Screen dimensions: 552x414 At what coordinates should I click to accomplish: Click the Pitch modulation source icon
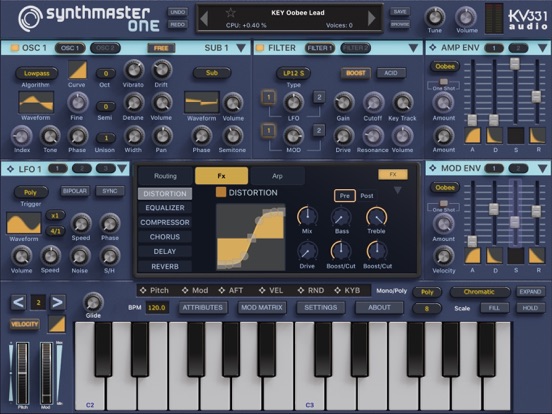(x=143, y=290)
